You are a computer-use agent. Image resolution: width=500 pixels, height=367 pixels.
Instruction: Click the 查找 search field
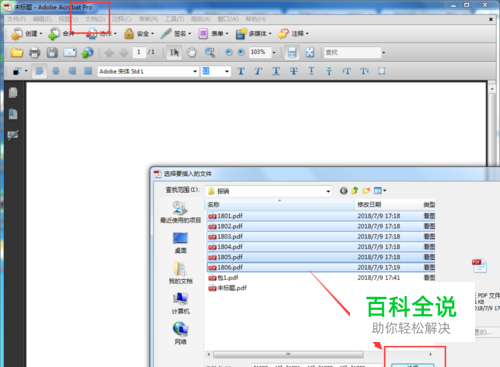352,52
